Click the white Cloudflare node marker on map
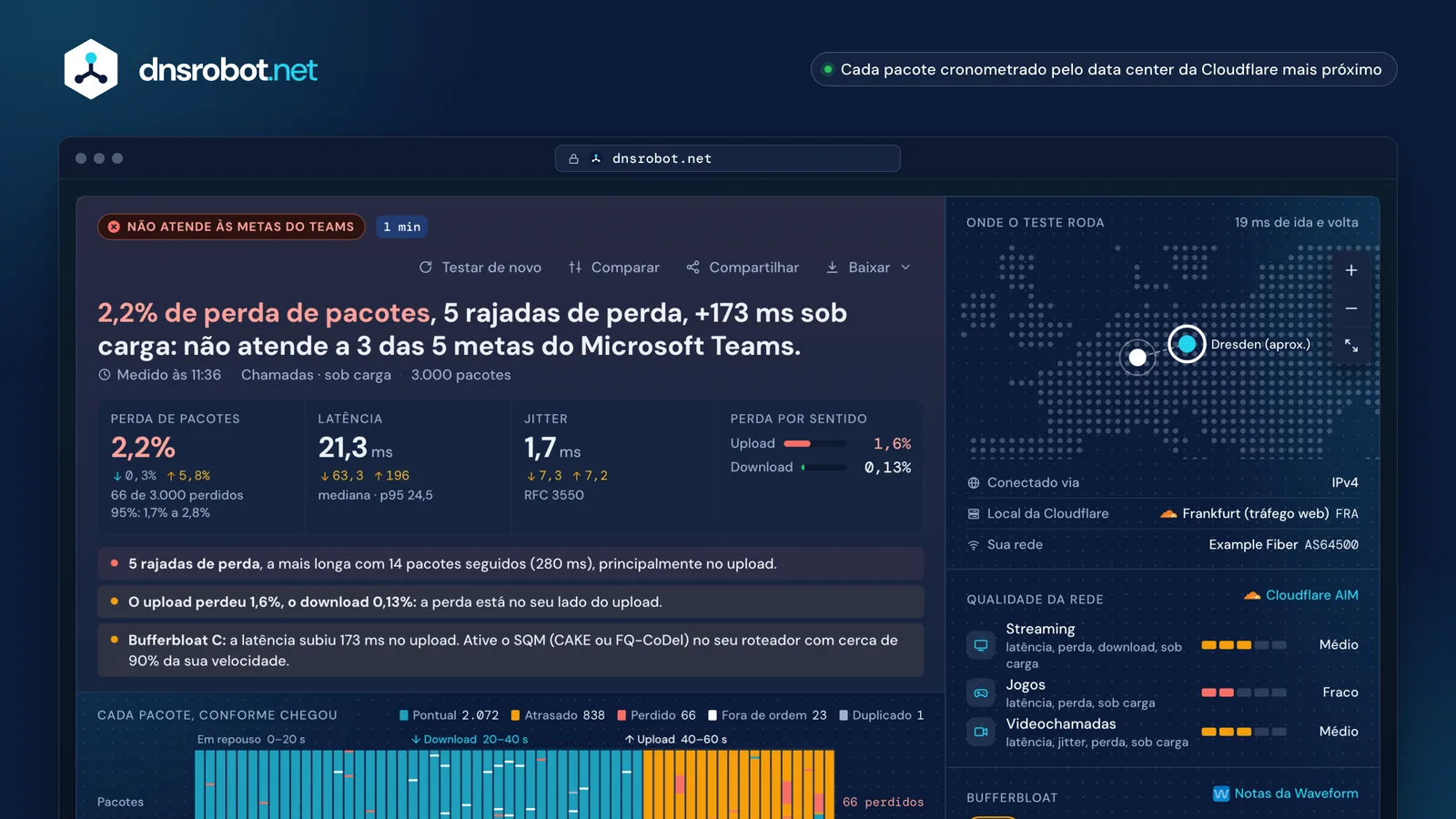The width and height of the screenshot is (1456, 819). 1137,358
